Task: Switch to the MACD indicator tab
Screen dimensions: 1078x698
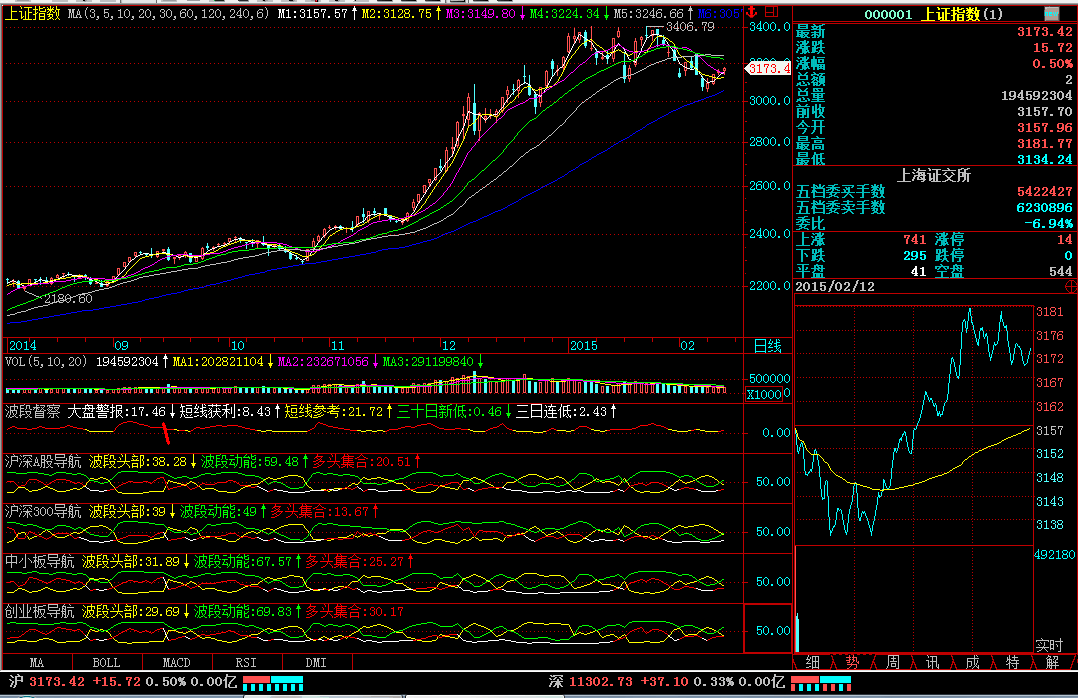Action: [177, 662]
